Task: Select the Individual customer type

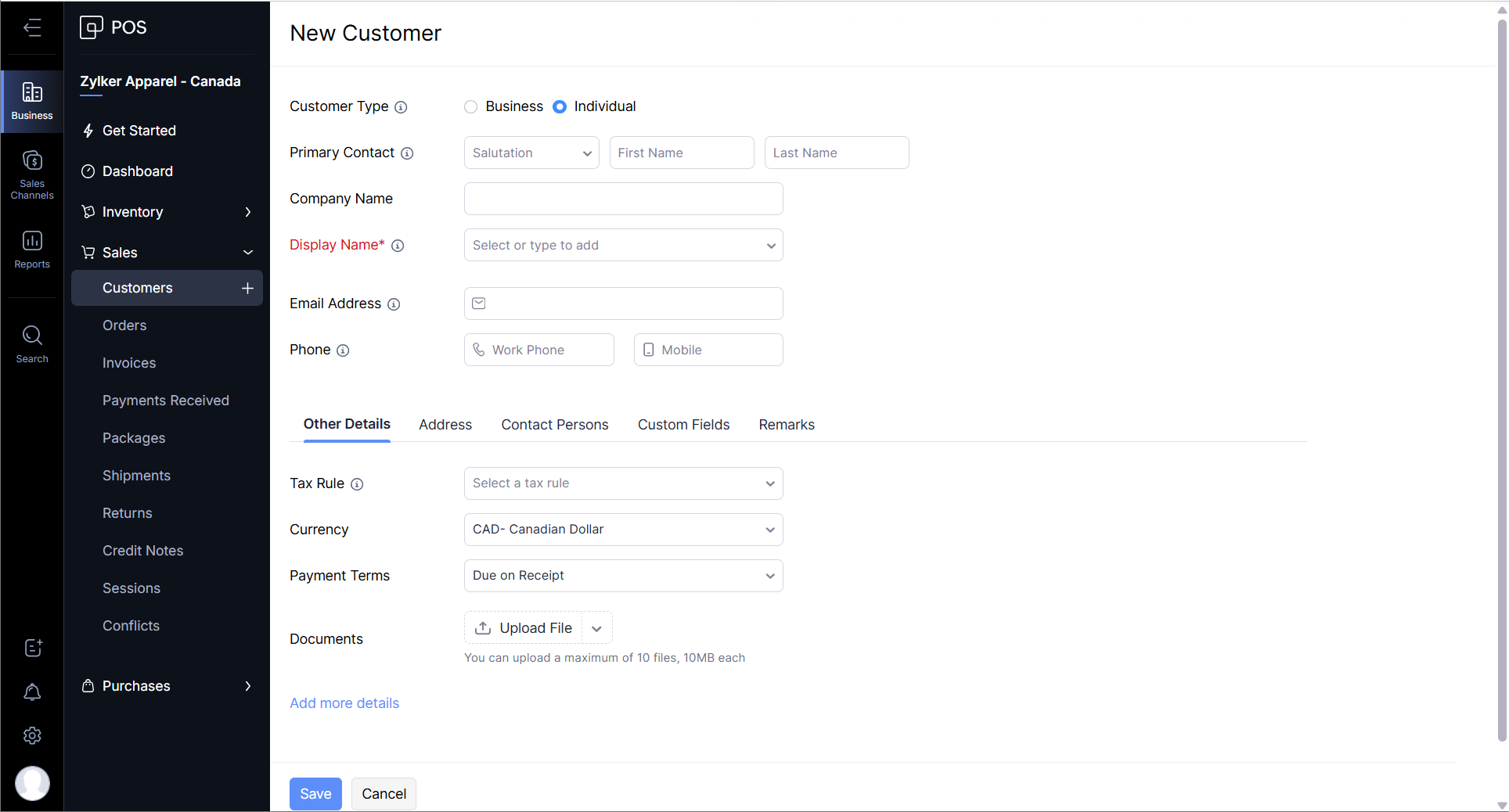Action: (x=560, y=107)
